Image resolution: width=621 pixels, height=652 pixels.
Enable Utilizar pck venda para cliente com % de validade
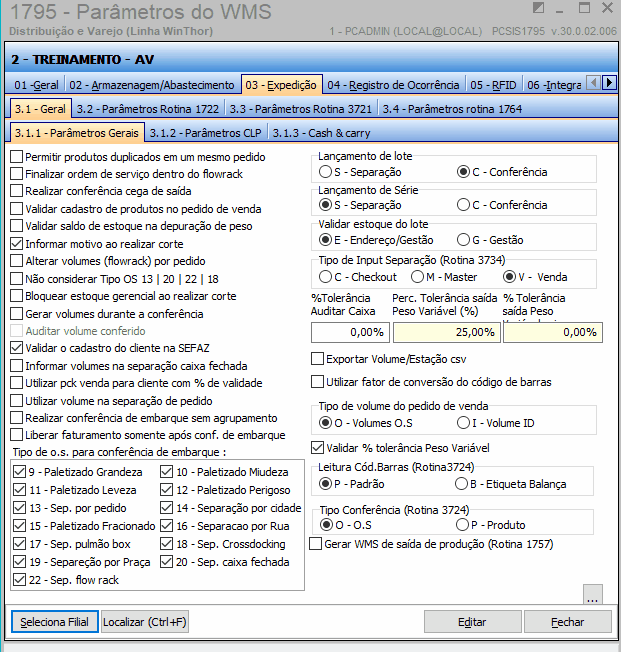tap(17, 383)
